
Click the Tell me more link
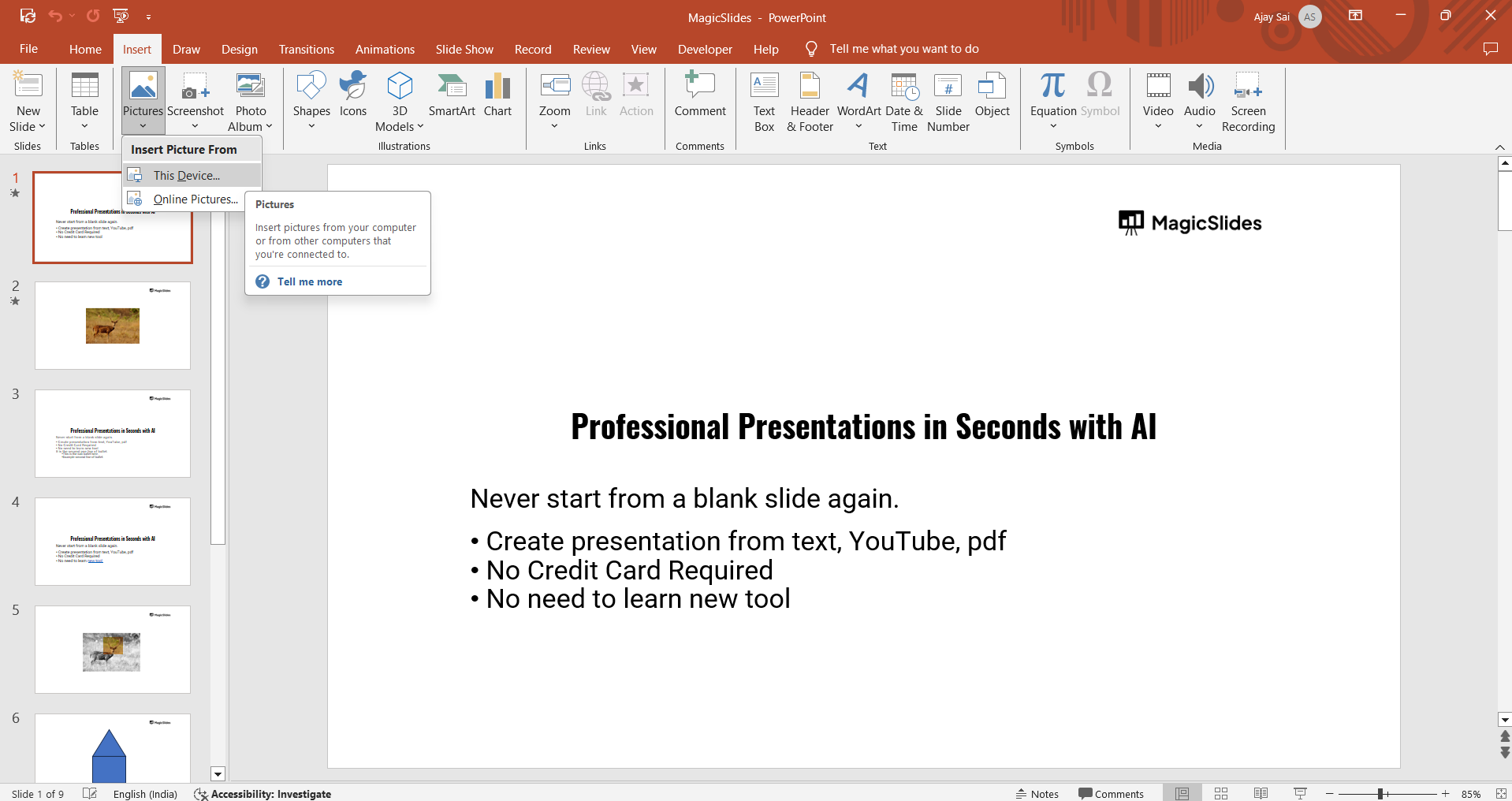click(x=309, y=281)
